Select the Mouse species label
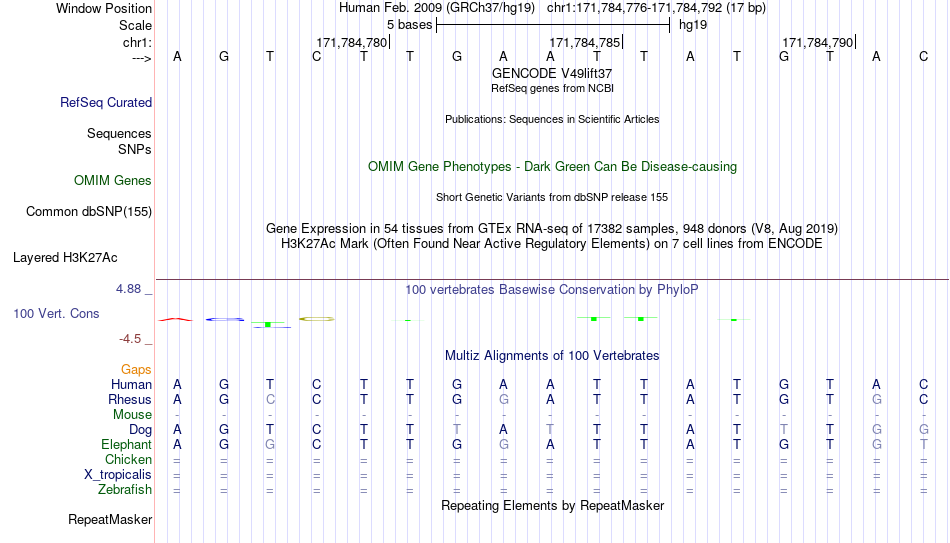Viewport: 950px width, 543px height. [x=132, y=415]
